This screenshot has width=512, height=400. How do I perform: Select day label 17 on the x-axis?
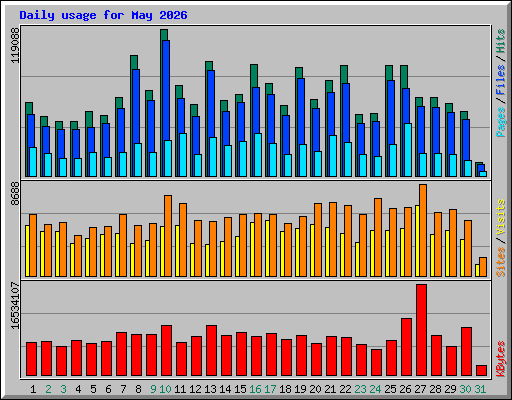270,389
